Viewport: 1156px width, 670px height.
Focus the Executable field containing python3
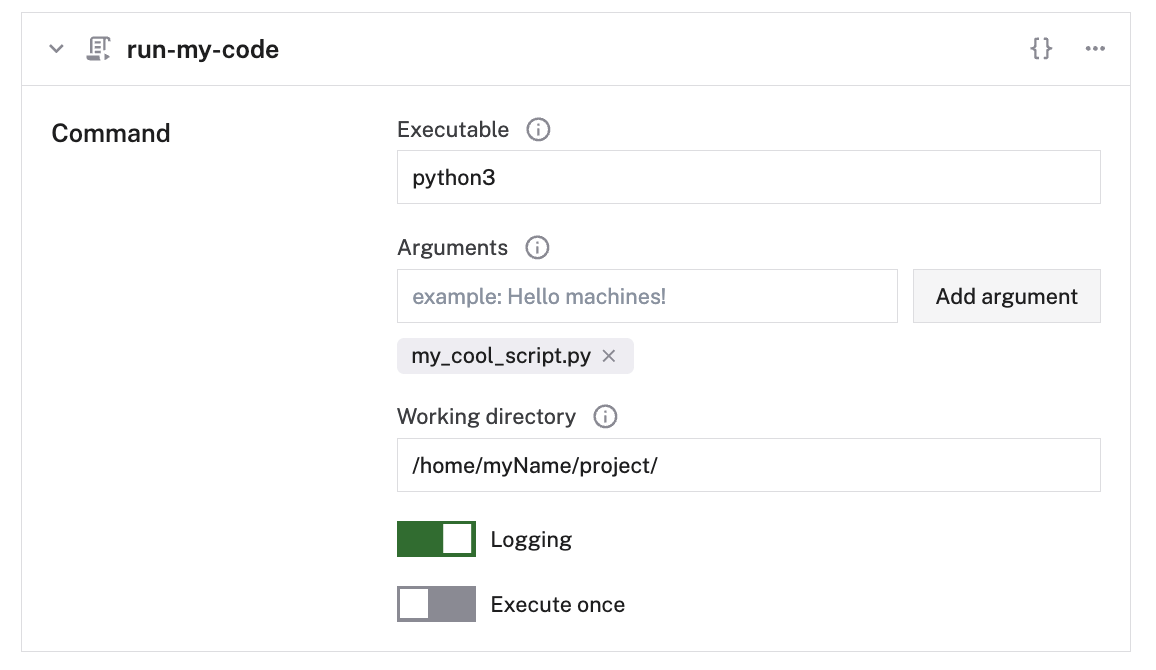[x=748, y=178]
